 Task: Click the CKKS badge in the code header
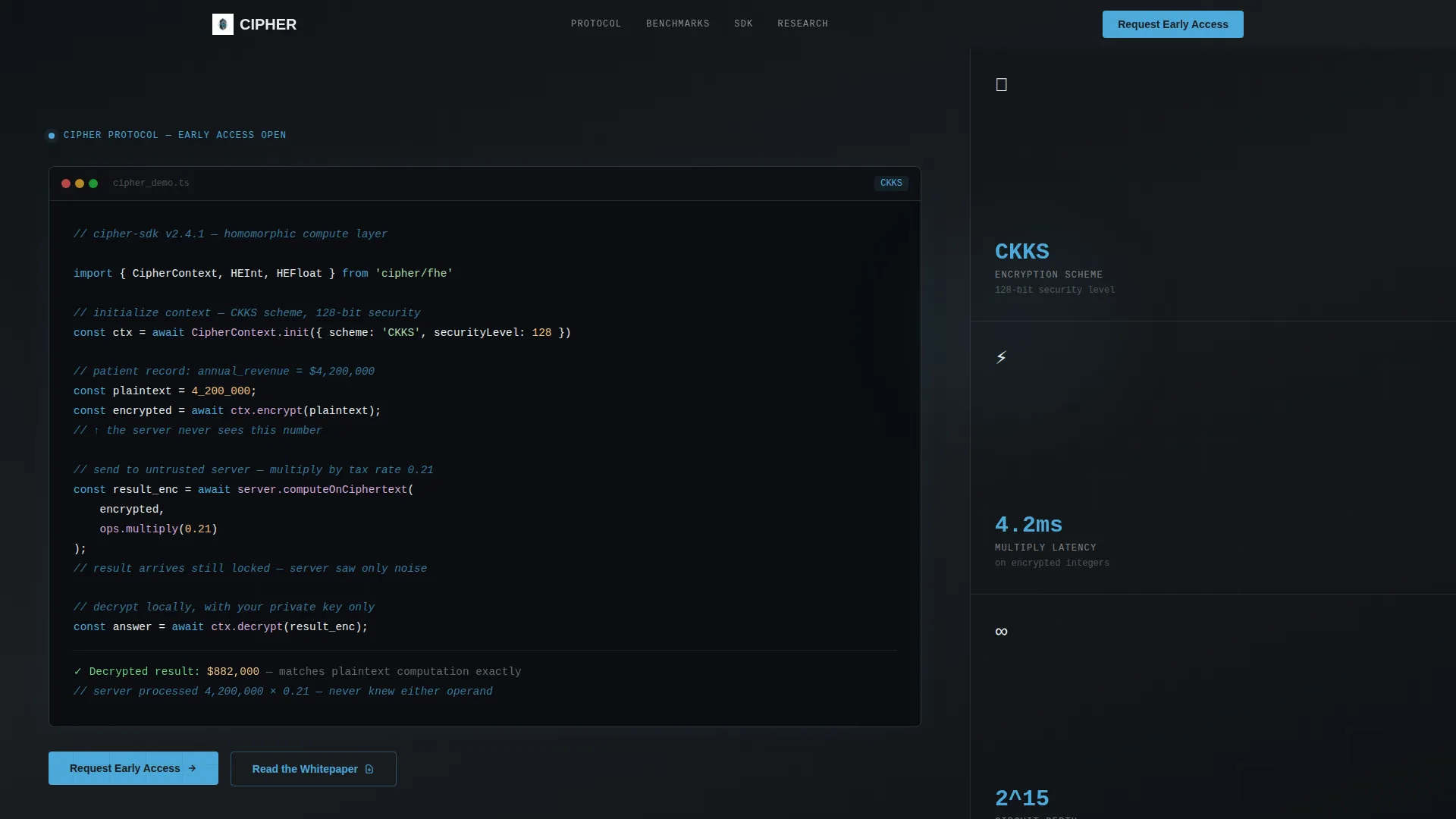[891, 184]
